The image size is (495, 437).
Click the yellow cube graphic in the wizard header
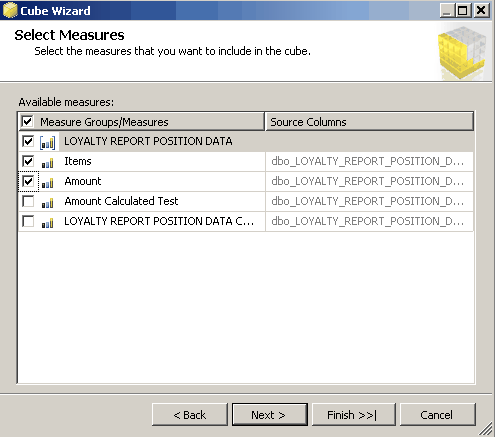pos(463,53)
